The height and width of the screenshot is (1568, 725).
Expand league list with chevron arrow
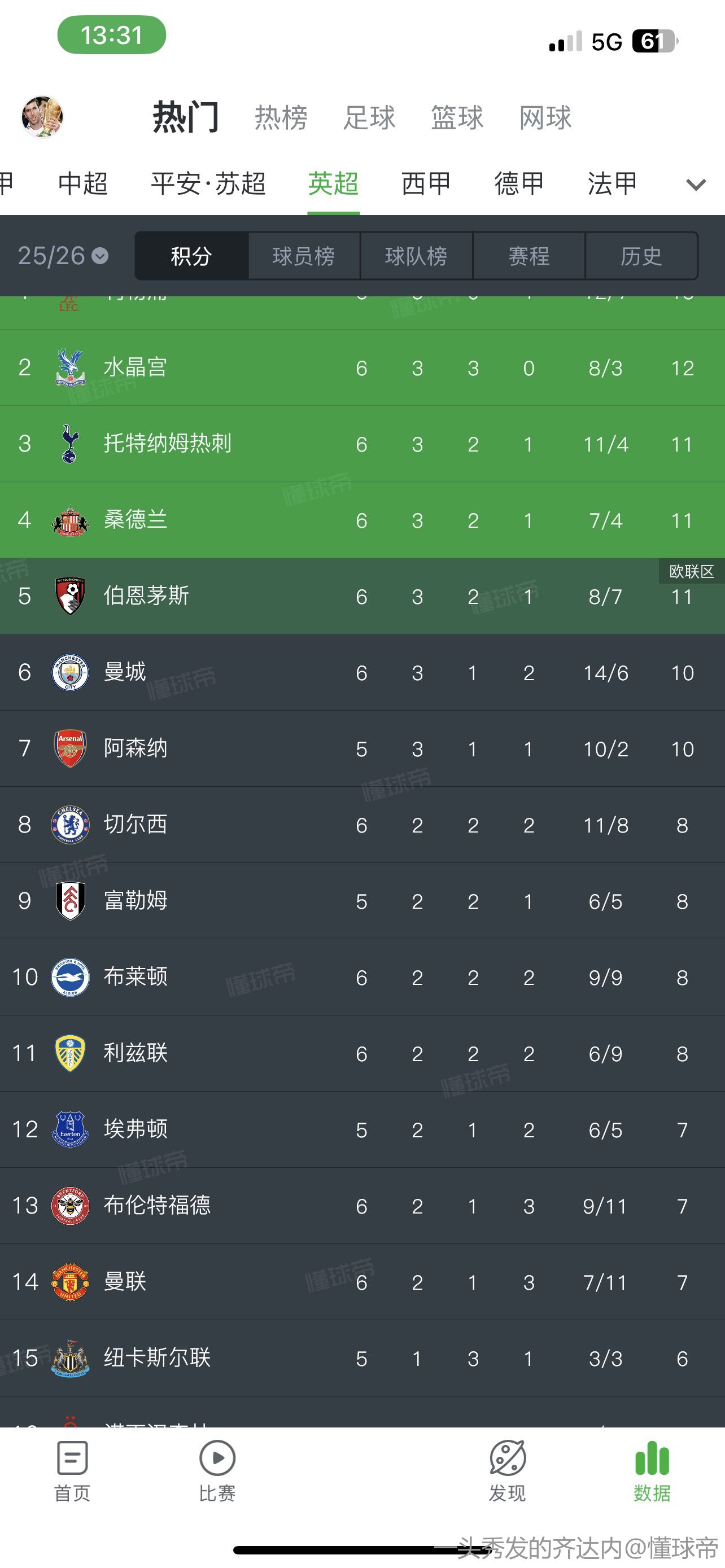pyautogui.click(x=696, y=185)
